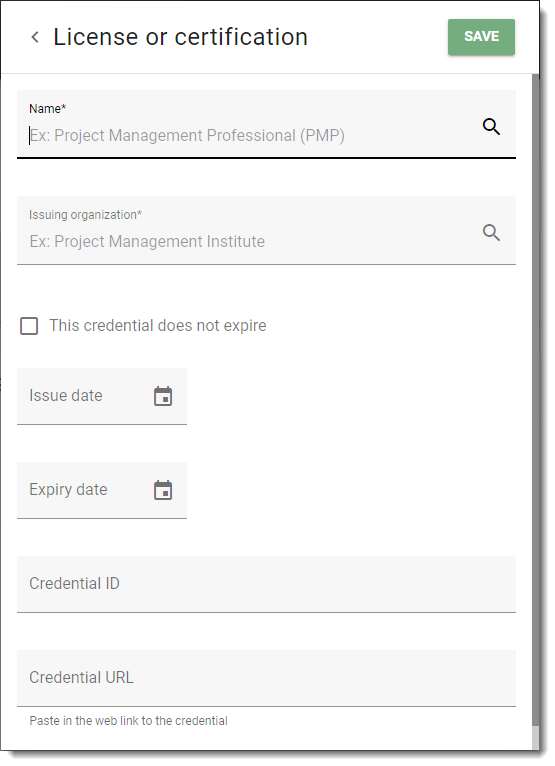
Task: Select the Expiry date field
Action: 102,490
